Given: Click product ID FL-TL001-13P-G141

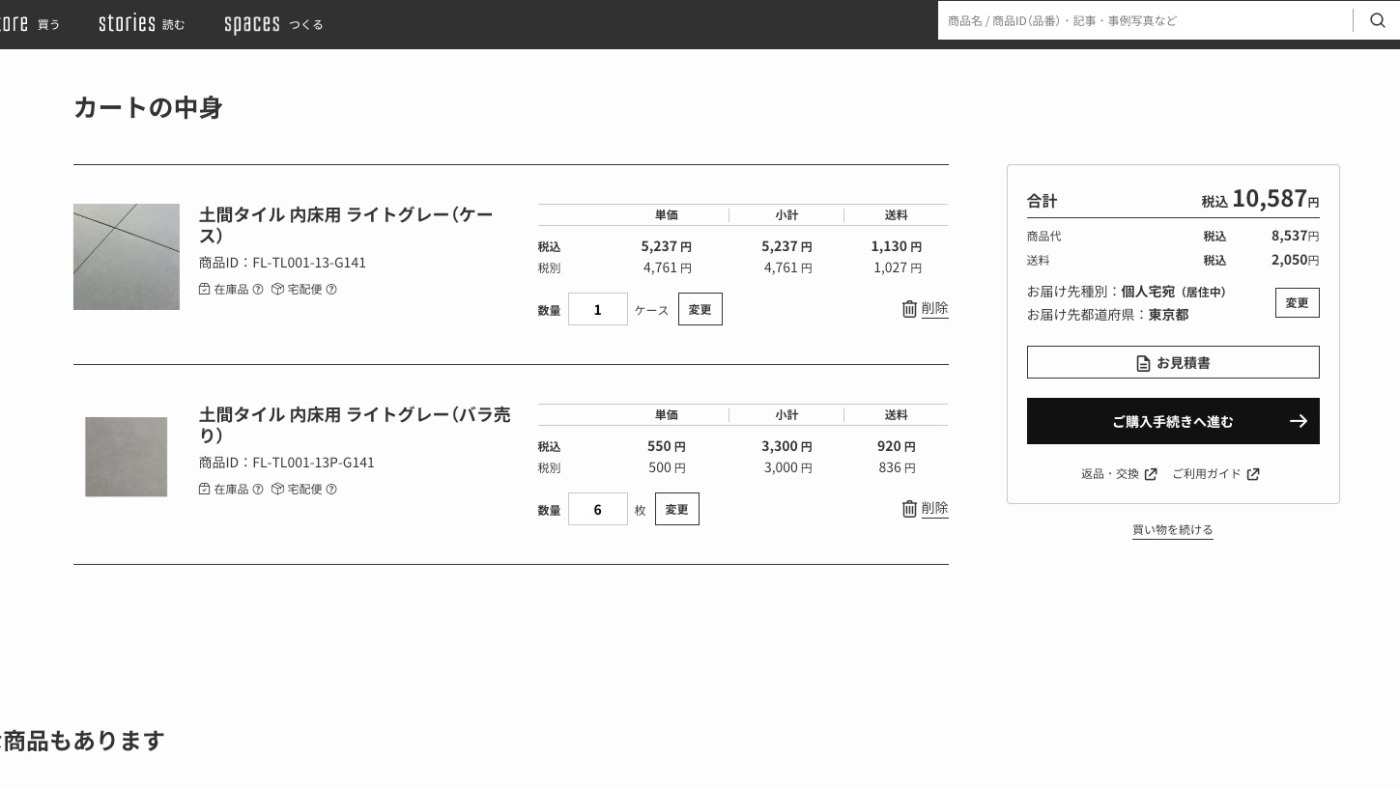Looking at the screenshot, I should [x=313, y=463].
